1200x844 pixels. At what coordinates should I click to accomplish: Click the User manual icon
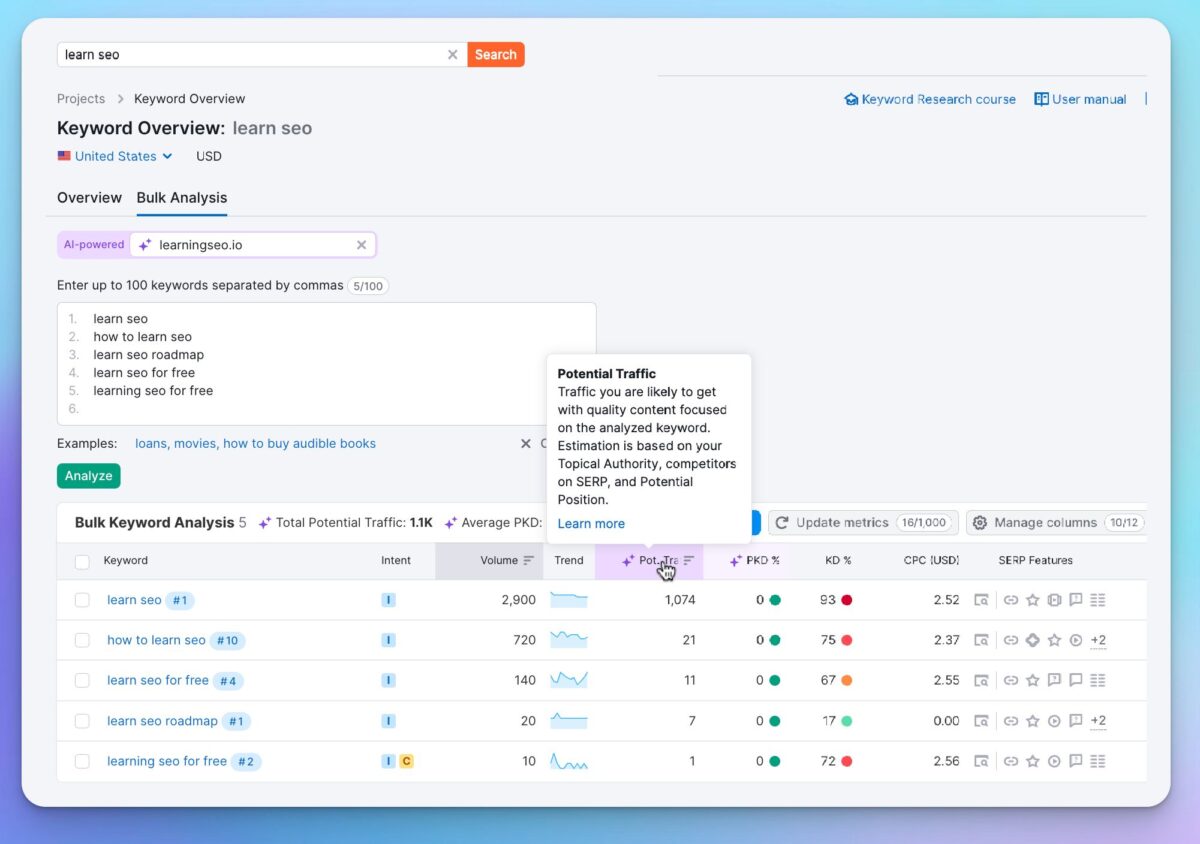[x=1042, y=98]
